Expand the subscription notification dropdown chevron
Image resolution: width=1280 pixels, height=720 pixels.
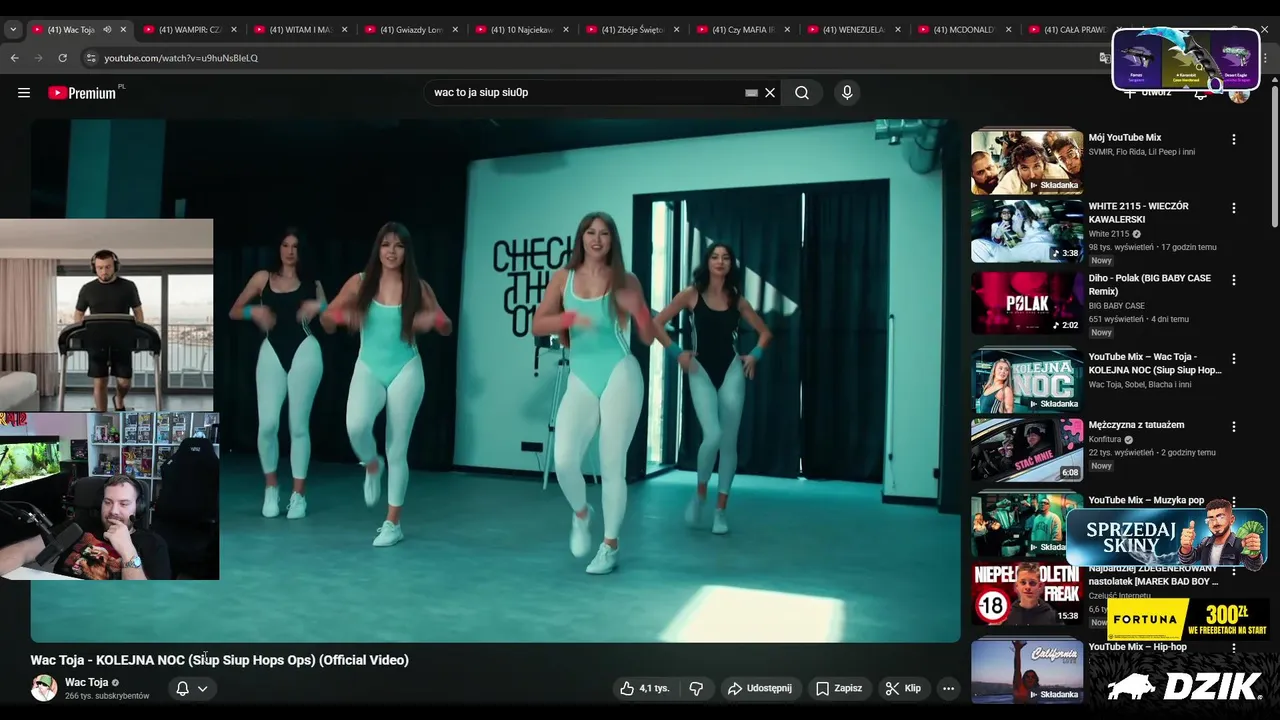[202, 688]
